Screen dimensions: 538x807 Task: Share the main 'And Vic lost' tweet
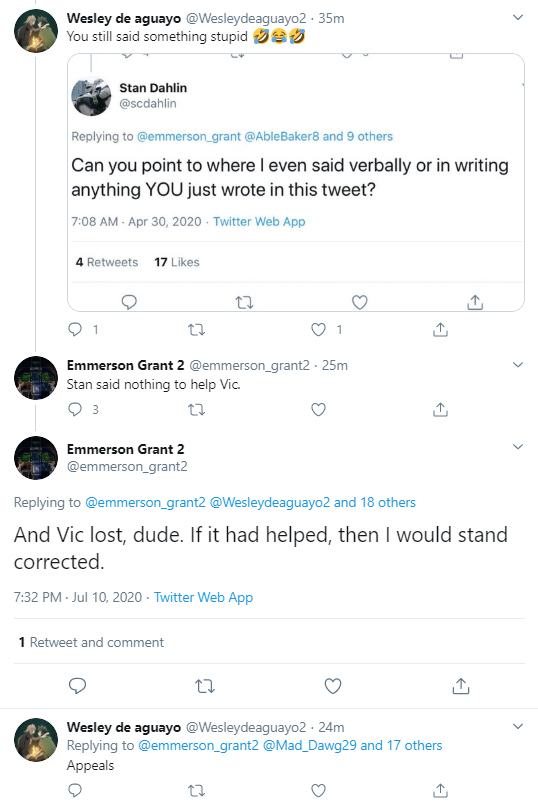[x=461, y=686]
